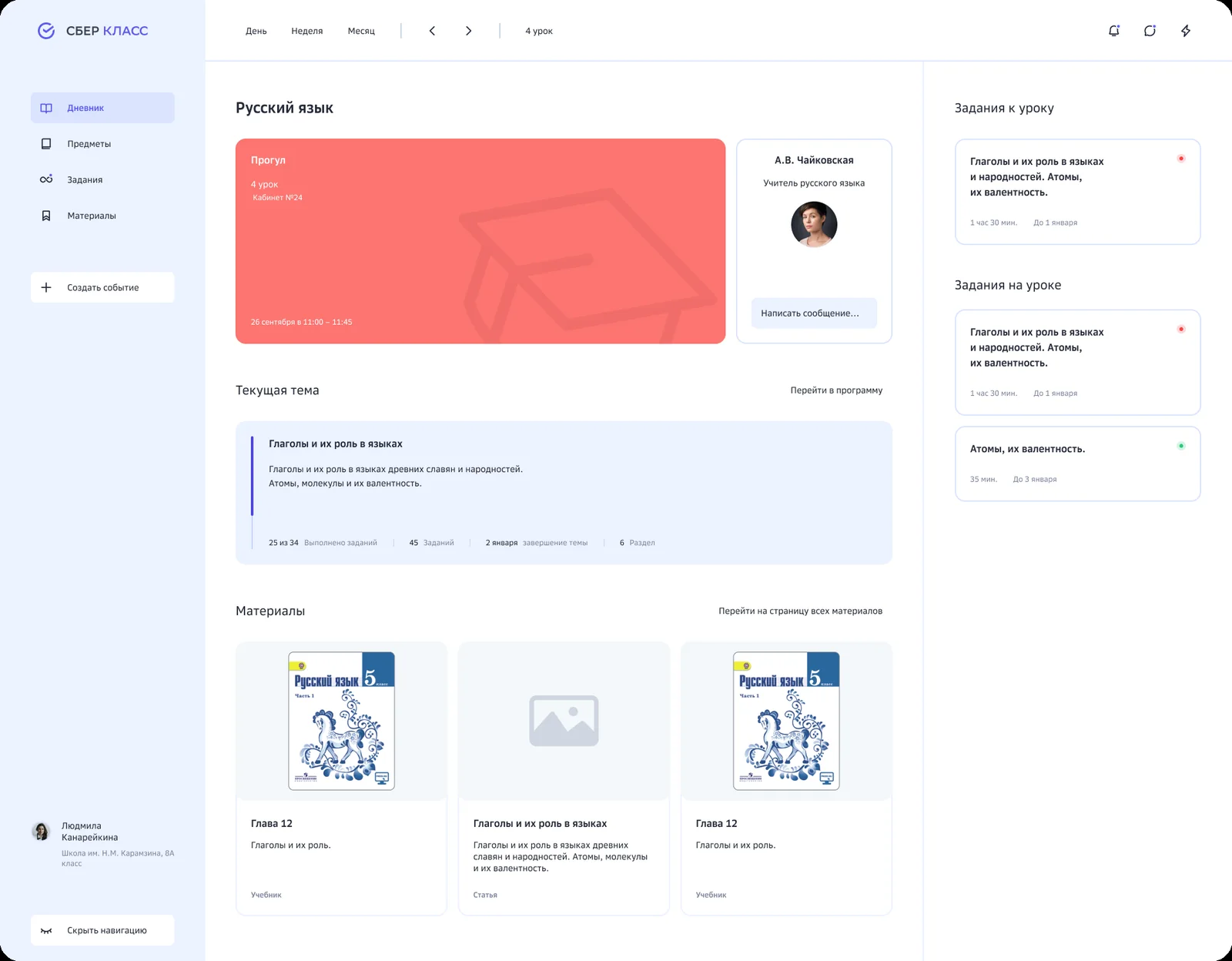Click the 2 января завершение темы stat

pyautogui.click(x=536, y=543)
